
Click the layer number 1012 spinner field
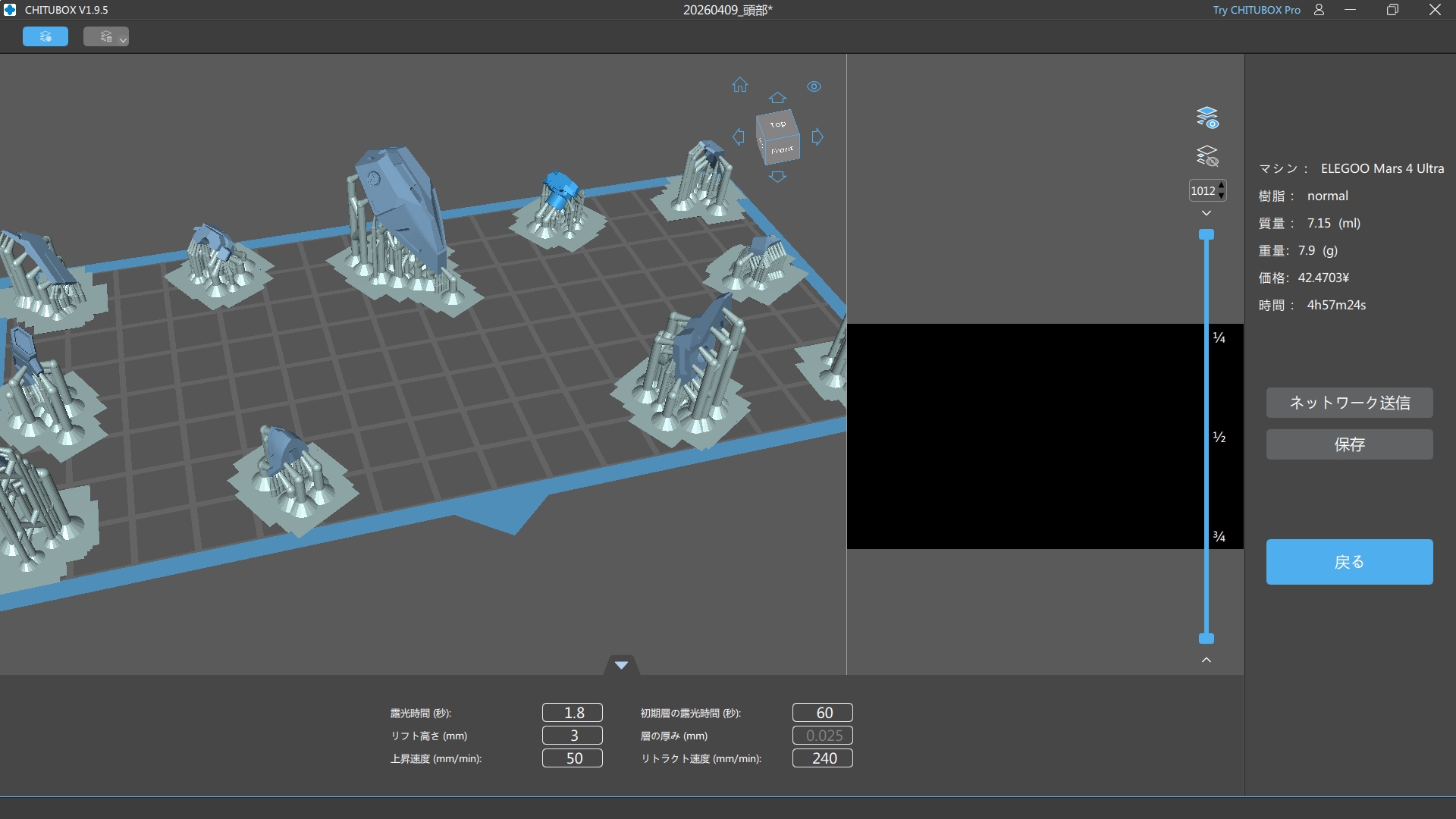tap(1203, 191)
